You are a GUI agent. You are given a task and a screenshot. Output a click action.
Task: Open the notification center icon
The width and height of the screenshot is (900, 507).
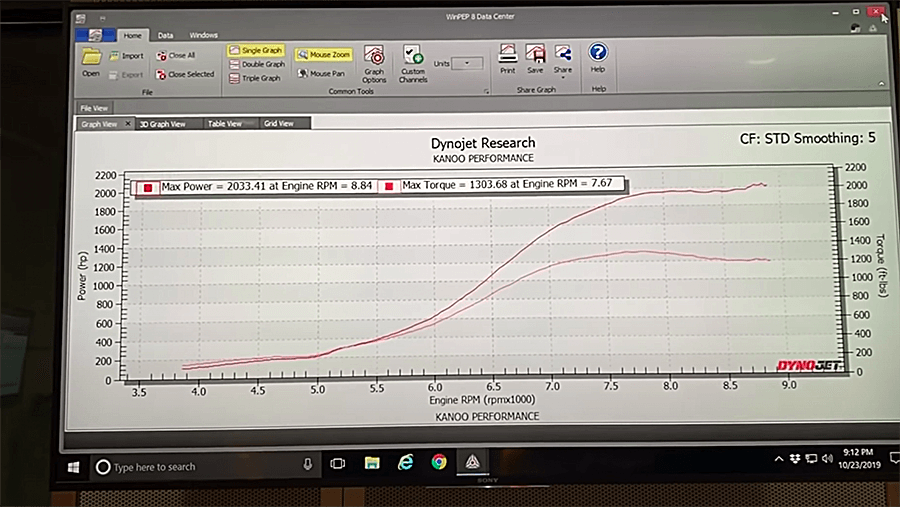point(894,458)
